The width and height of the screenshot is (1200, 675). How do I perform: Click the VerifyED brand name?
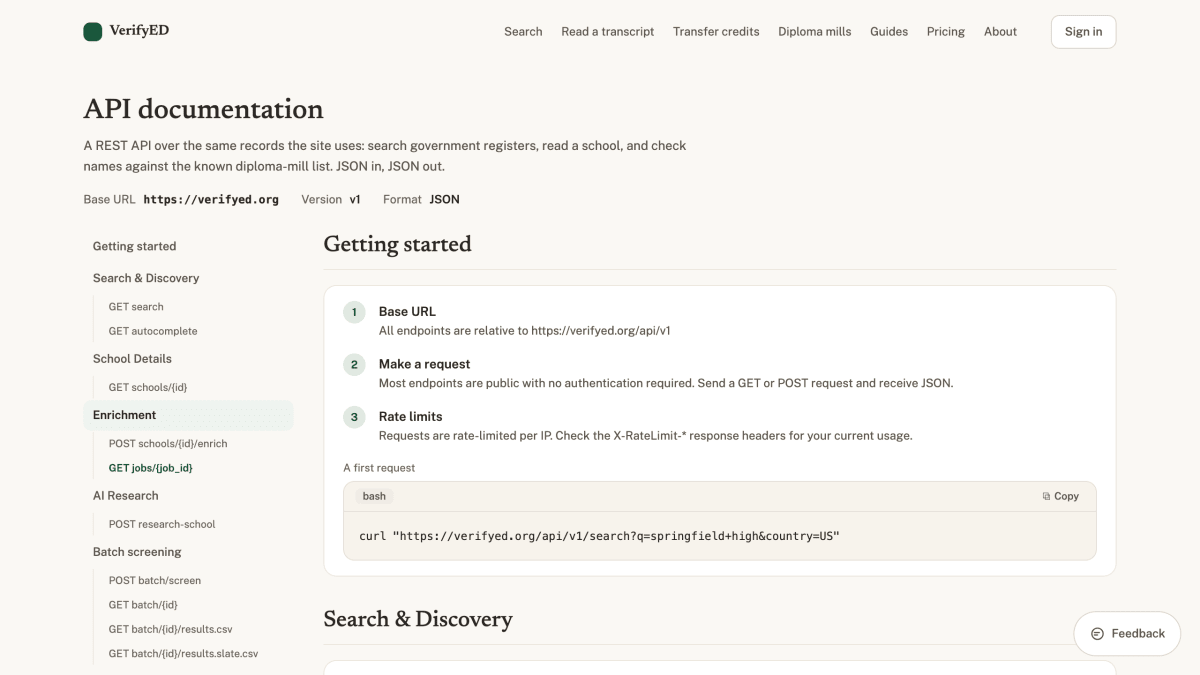pyautogui.click(x=139, y=31)
